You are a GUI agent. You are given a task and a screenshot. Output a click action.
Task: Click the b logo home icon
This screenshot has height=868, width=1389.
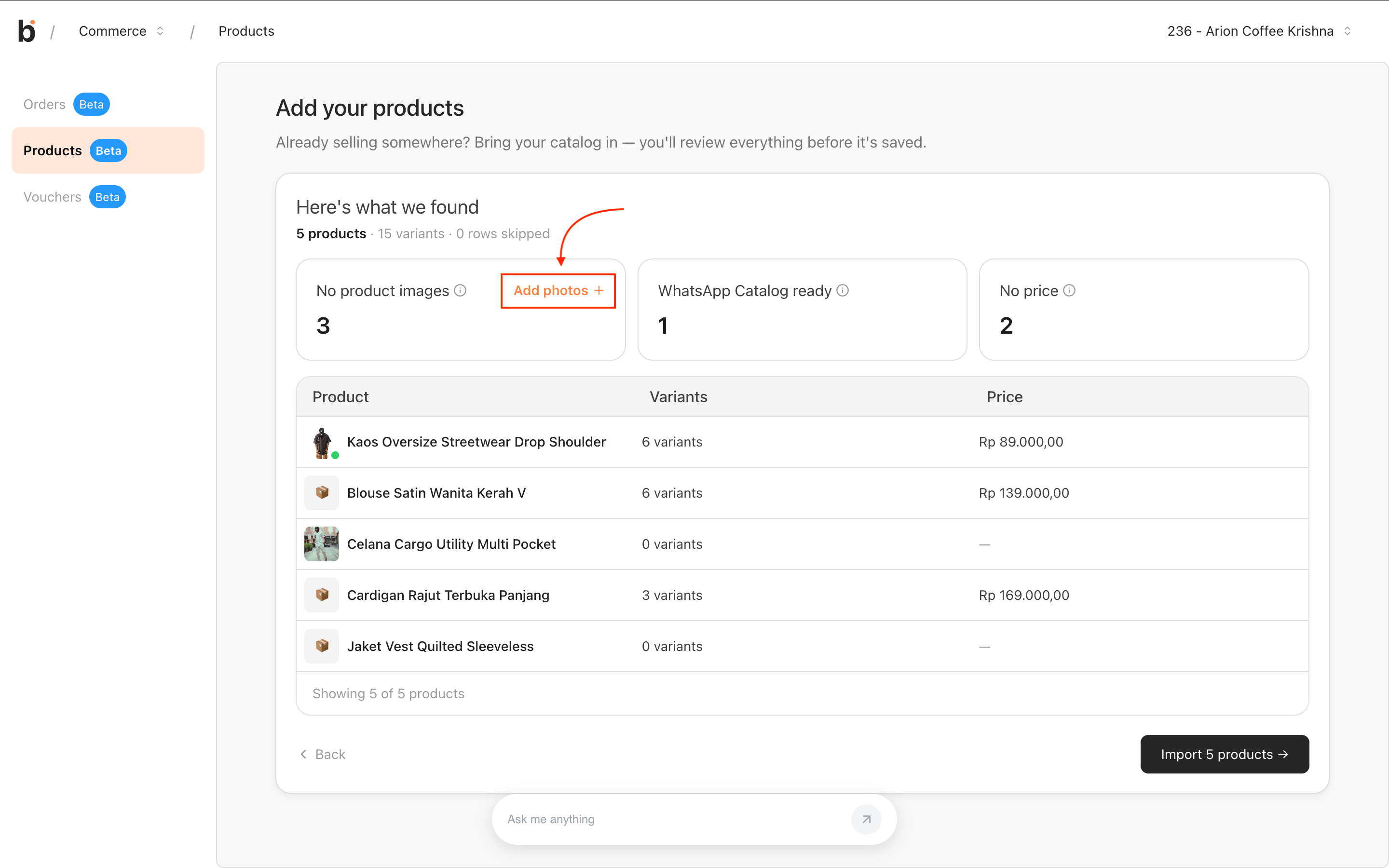point(27,31)
